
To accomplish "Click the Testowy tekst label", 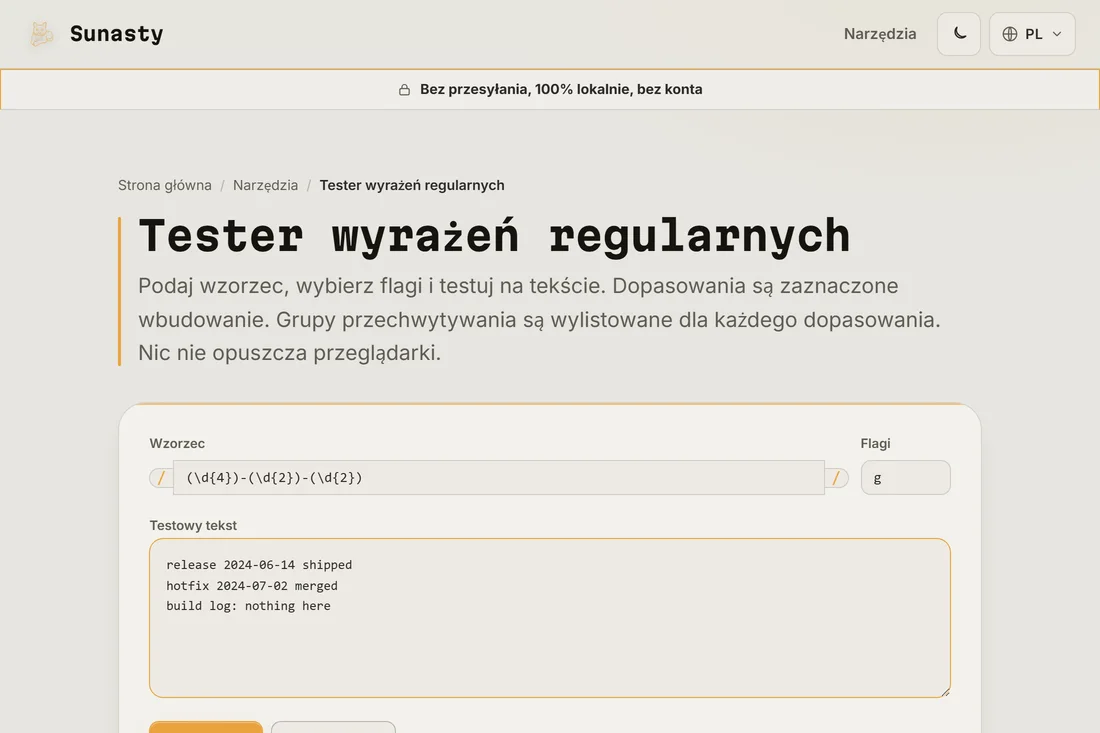I will 193,525.
